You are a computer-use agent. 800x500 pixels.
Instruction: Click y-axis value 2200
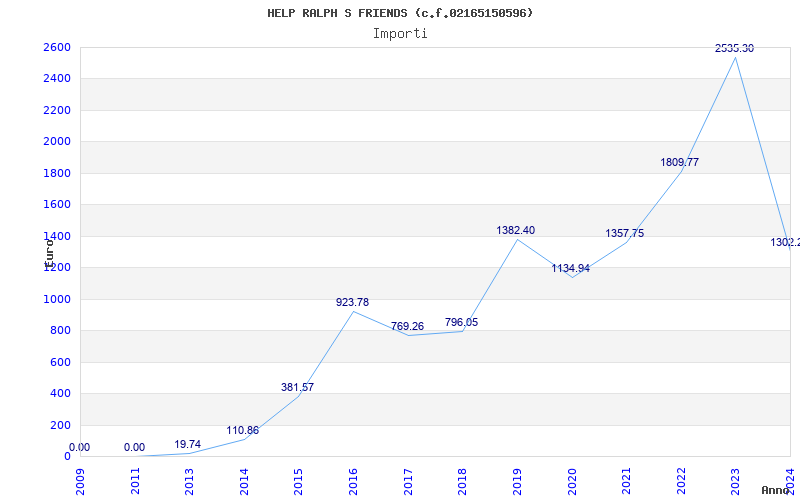tap(57, 110)
